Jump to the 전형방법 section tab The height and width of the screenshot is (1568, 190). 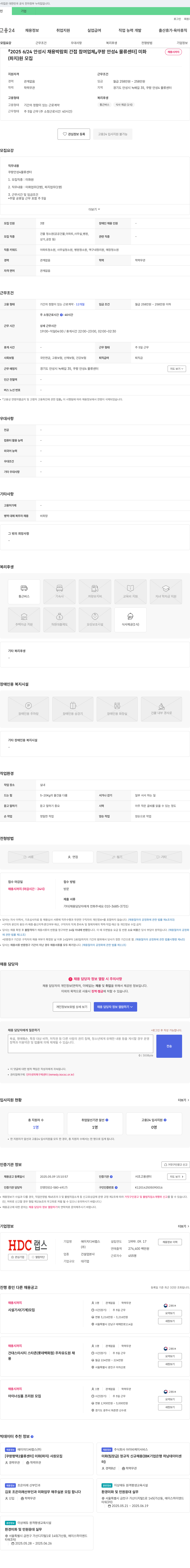(147, 43)
